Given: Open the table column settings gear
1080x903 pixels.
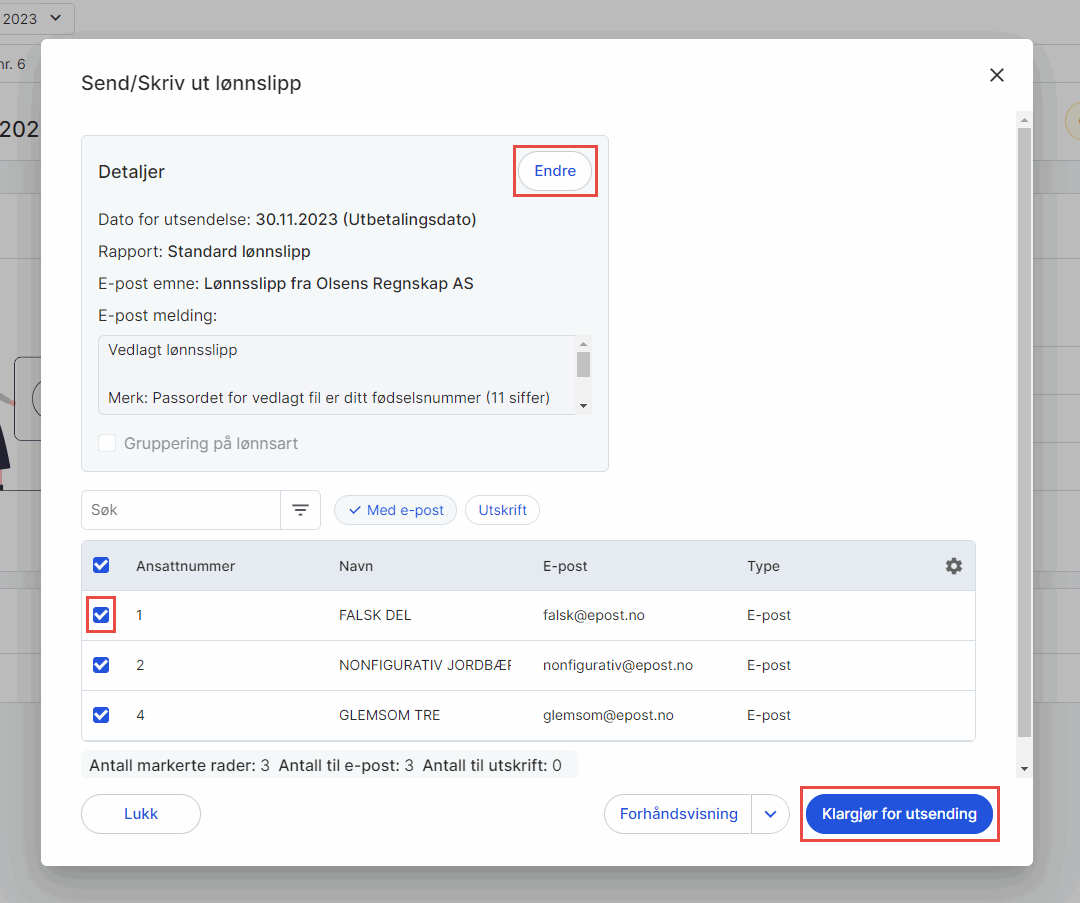Looking at the screenshot, I should click(x=953, y=566).
